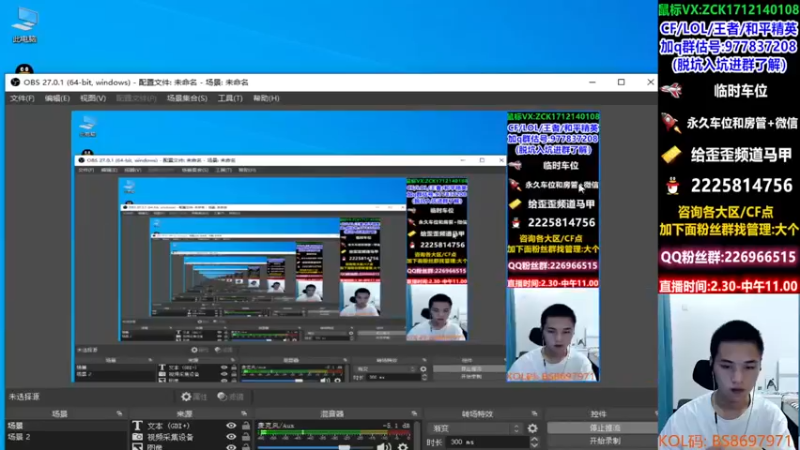This screenshot has height=450, width=800.
Task: Toggle visibility of 文本 (GDI+) source
Action: click(231, 426)
